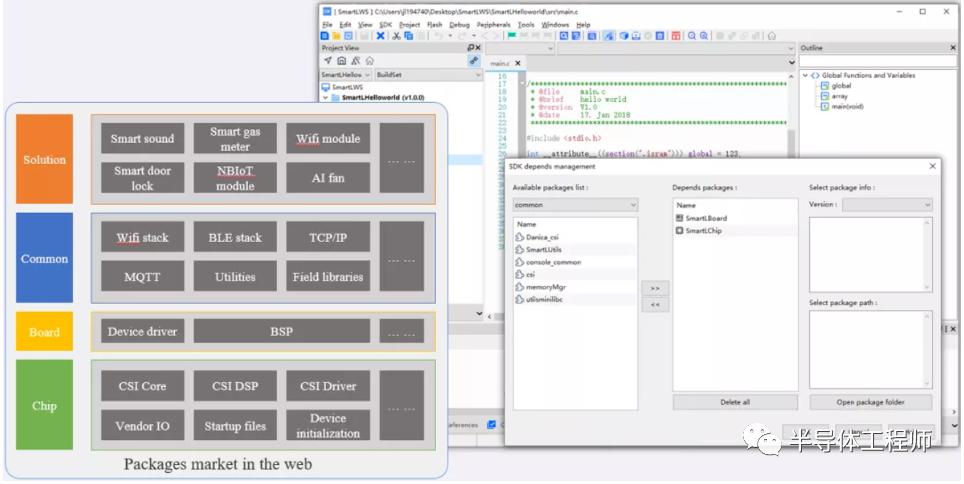
Task: Select the SmartLUtils package
Action: [x=543, y=250]
